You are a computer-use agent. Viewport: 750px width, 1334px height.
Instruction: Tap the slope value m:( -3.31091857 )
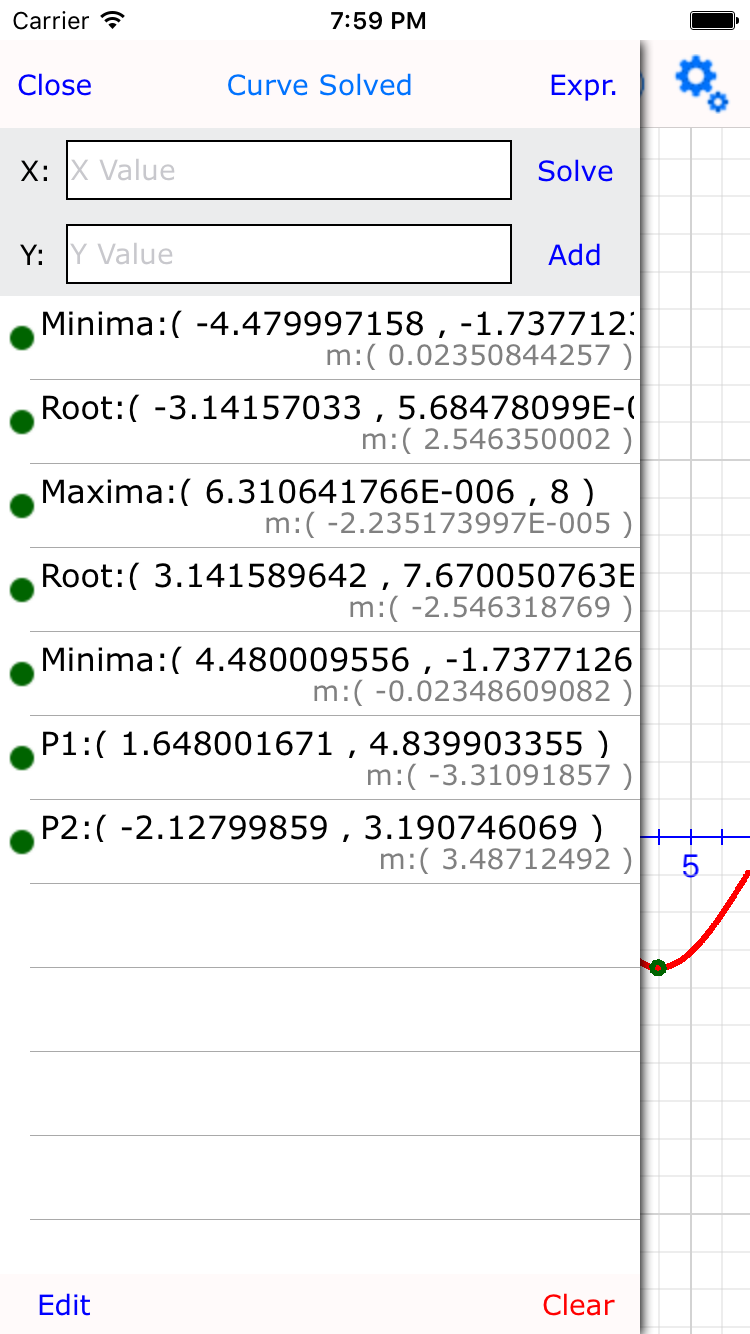(x=499, y=775)
